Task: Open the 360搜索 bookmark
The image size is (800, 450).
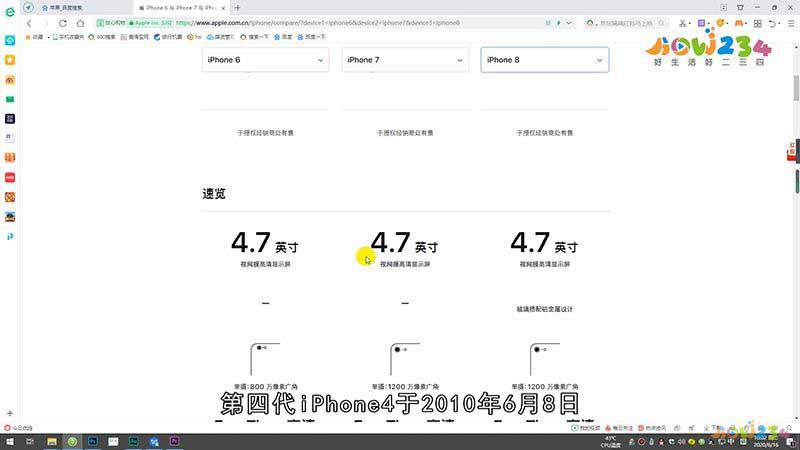Action: 102,37
